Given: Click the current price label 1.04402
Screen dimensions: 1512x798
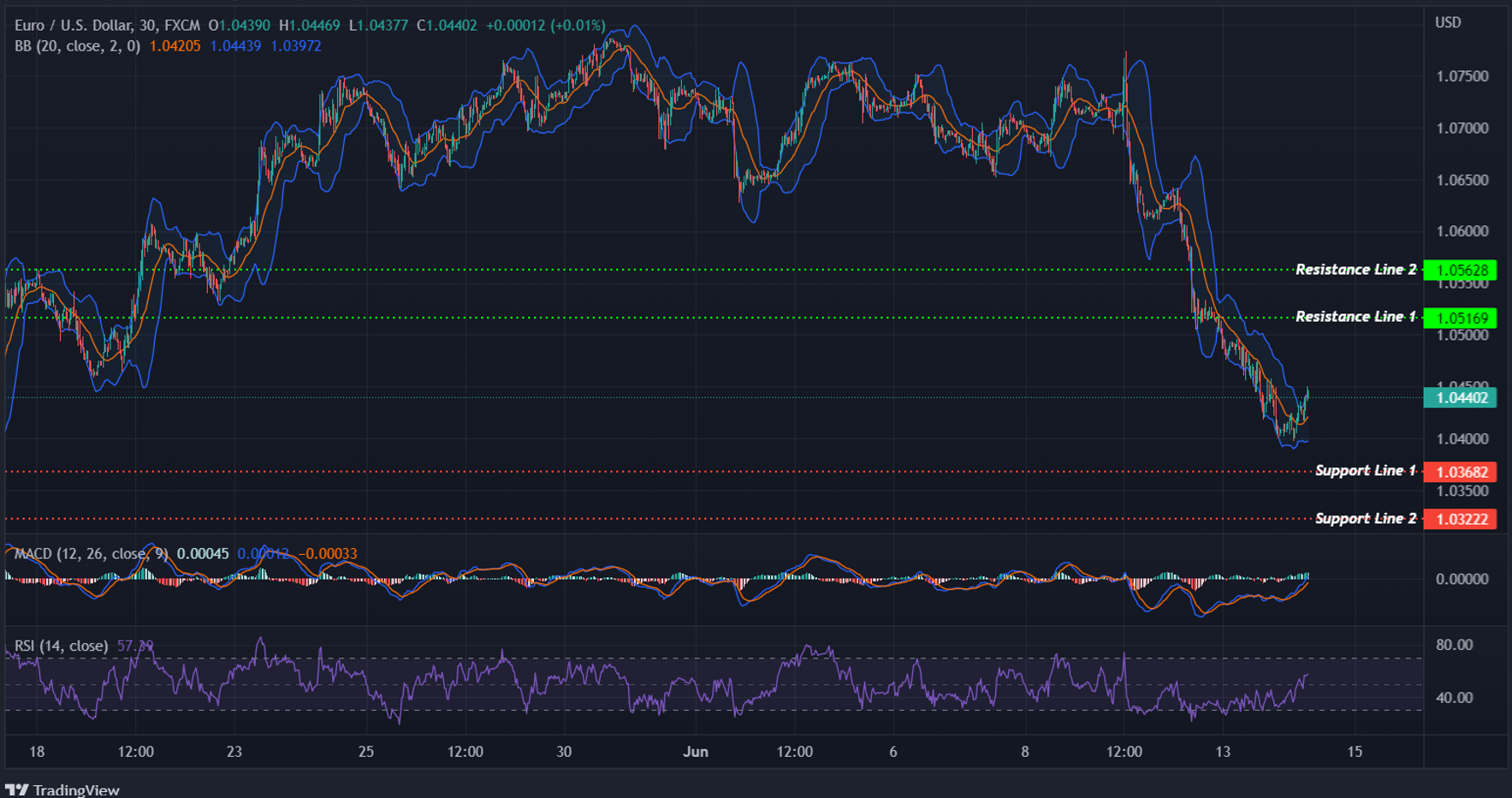Looking at the screenshot, I should click(x=1459, y=397).
